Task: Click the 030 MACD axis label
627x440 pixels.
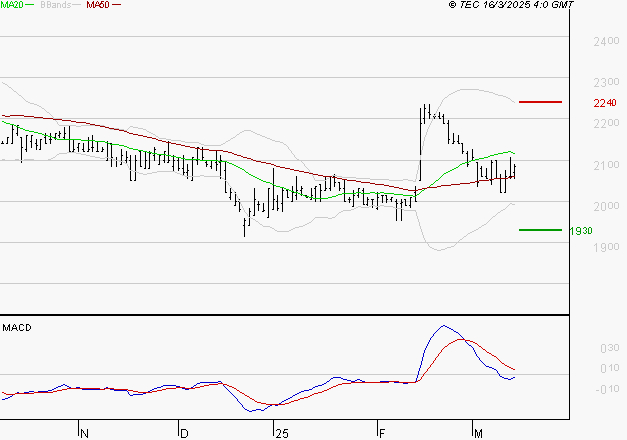Action: (608, 349)
